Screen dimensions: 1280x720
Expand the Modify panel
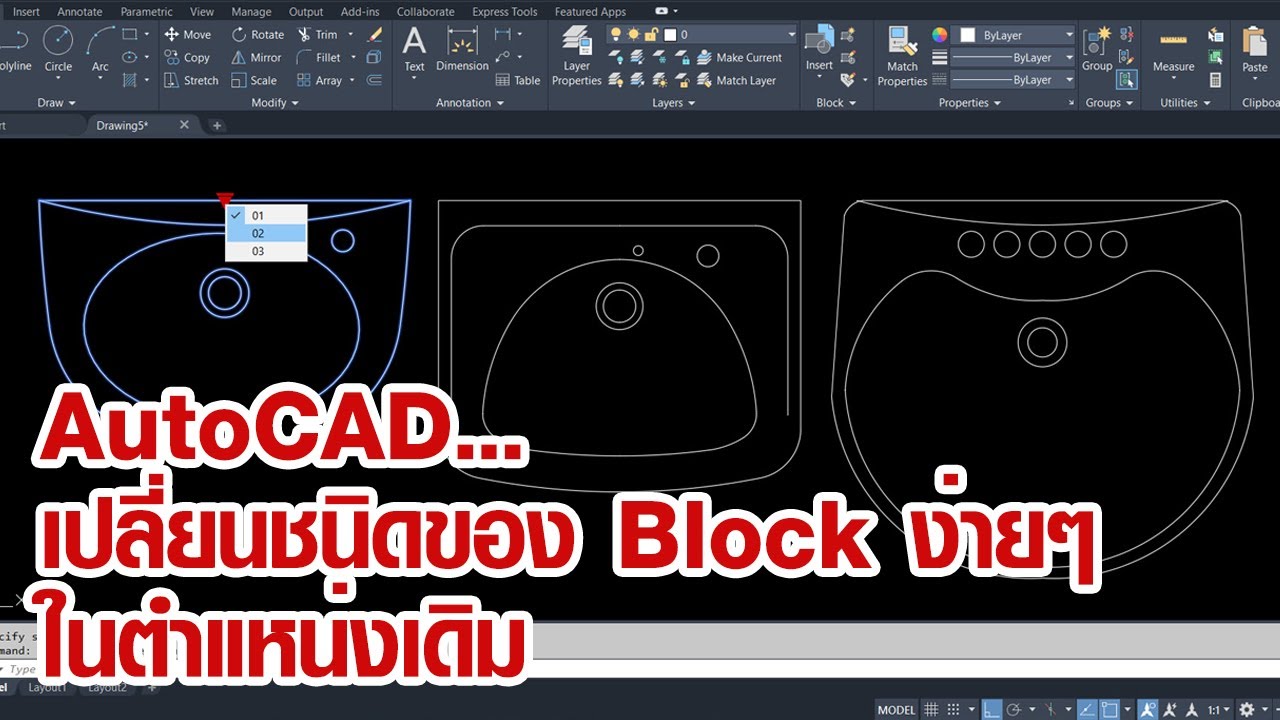coord(275,103)
